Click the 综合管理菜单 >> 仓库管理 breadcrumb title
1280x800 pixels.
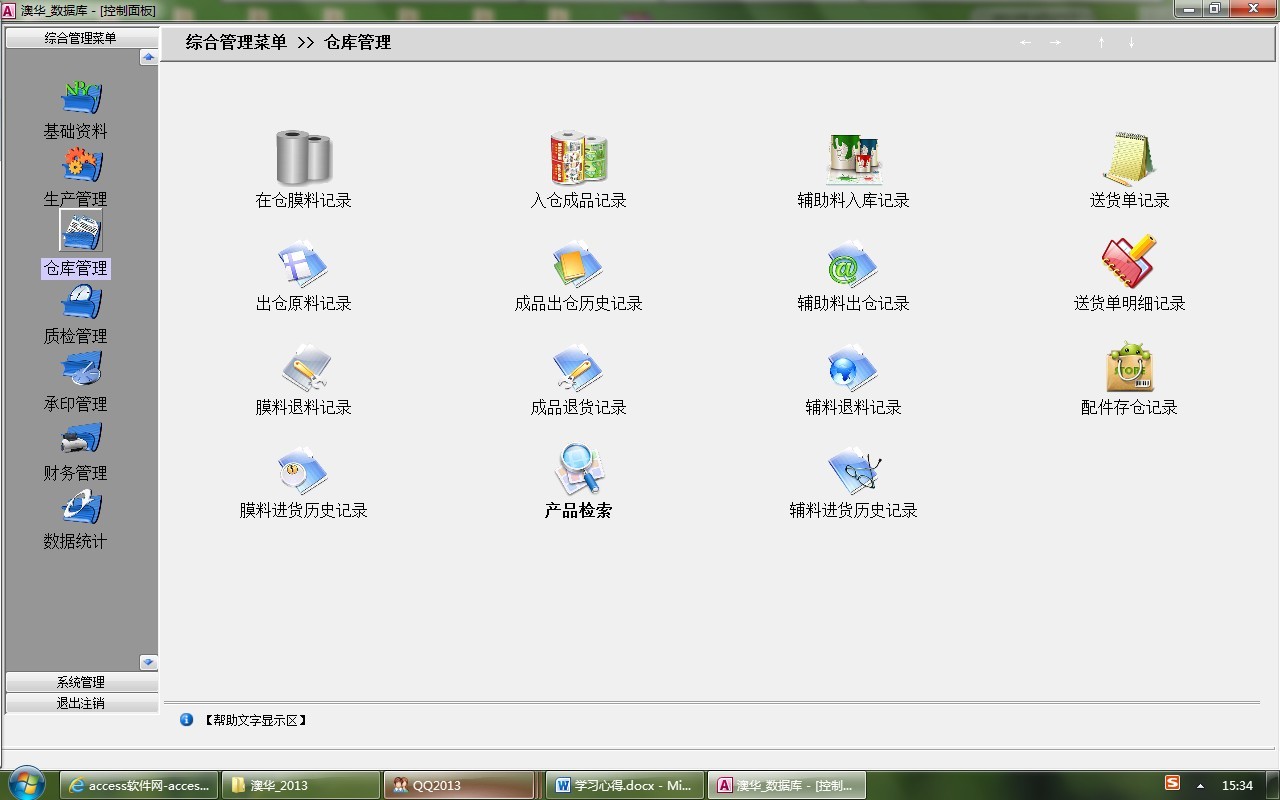[x=288, y=42]
